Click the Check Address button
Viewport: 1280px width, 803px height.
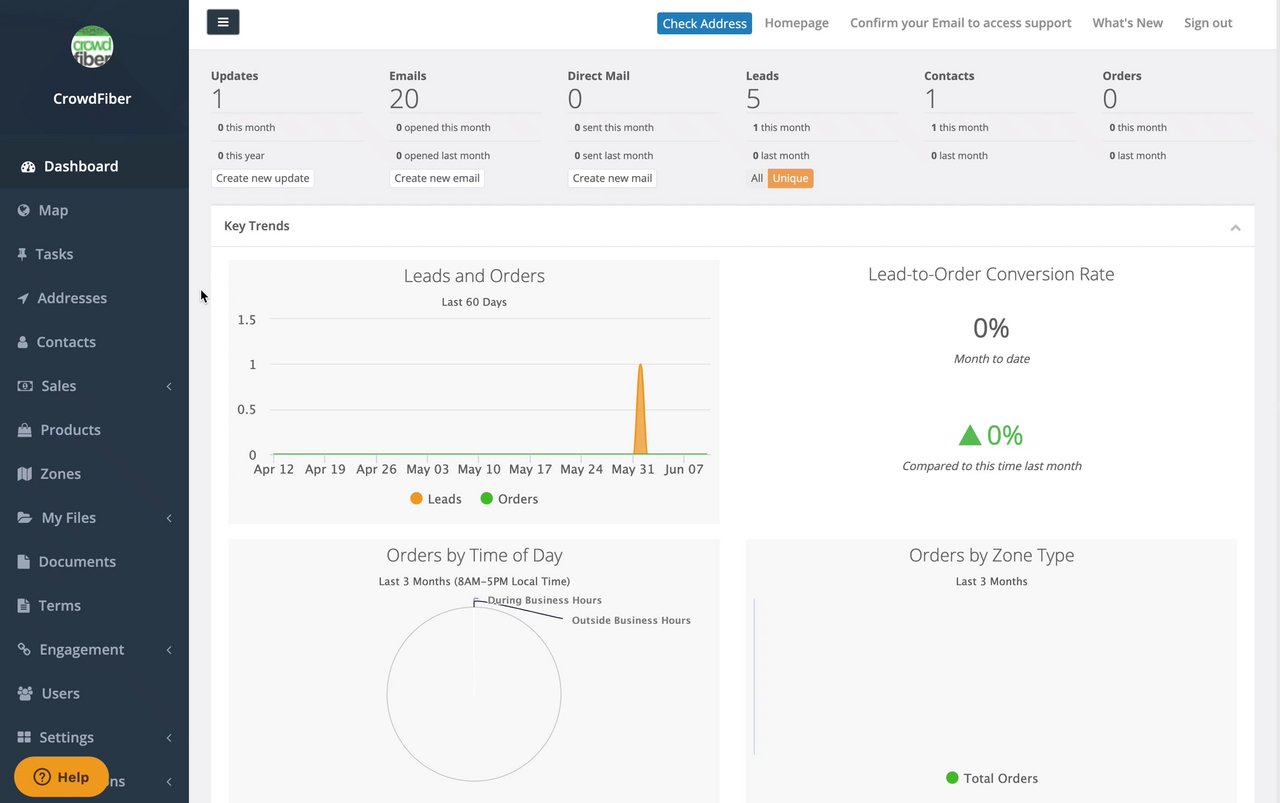click(704, 23)
